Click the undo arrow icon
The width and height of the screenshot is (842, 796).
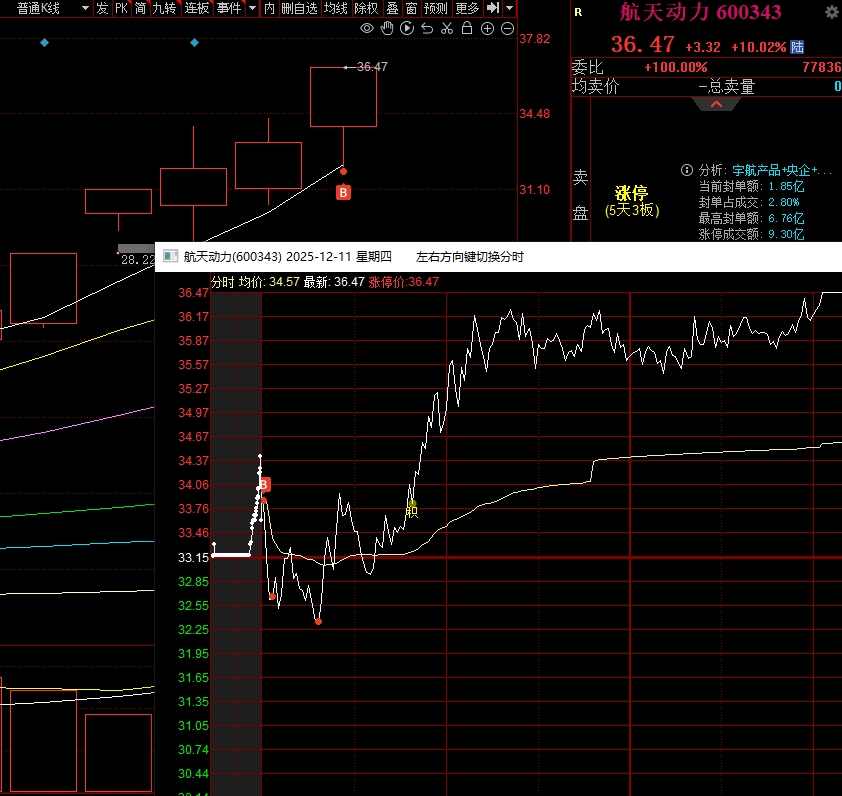click(427, 28)
